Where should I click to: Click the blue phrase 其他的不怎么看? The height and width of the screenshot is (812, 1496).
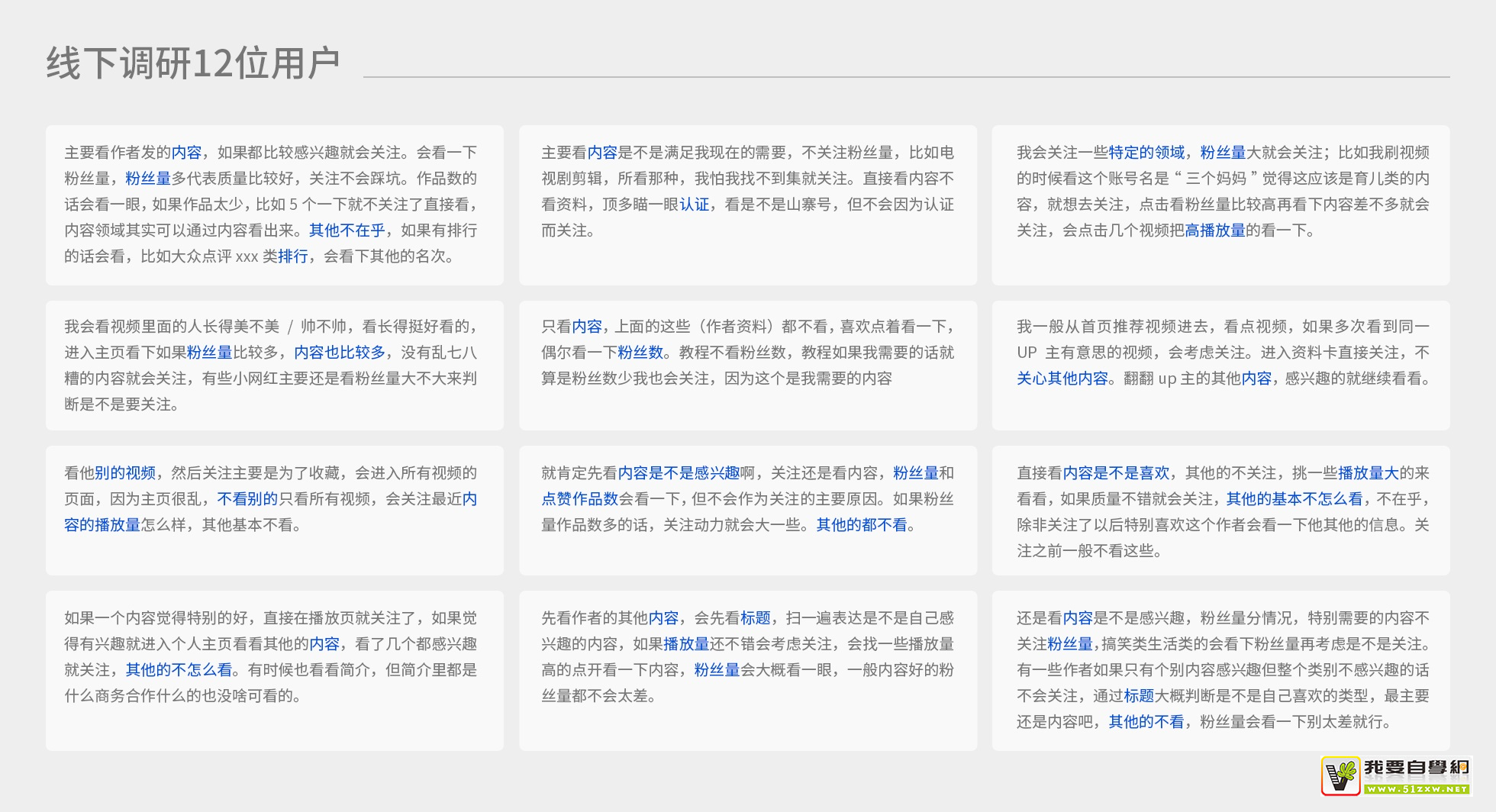pos(179,670)
